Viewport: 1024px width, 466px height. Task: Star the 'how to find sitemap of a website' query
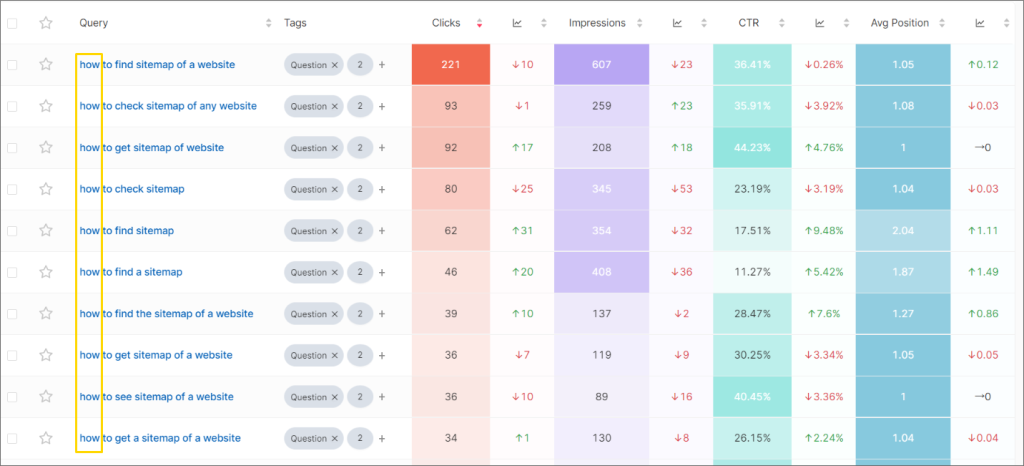click(x=45, y=65)
